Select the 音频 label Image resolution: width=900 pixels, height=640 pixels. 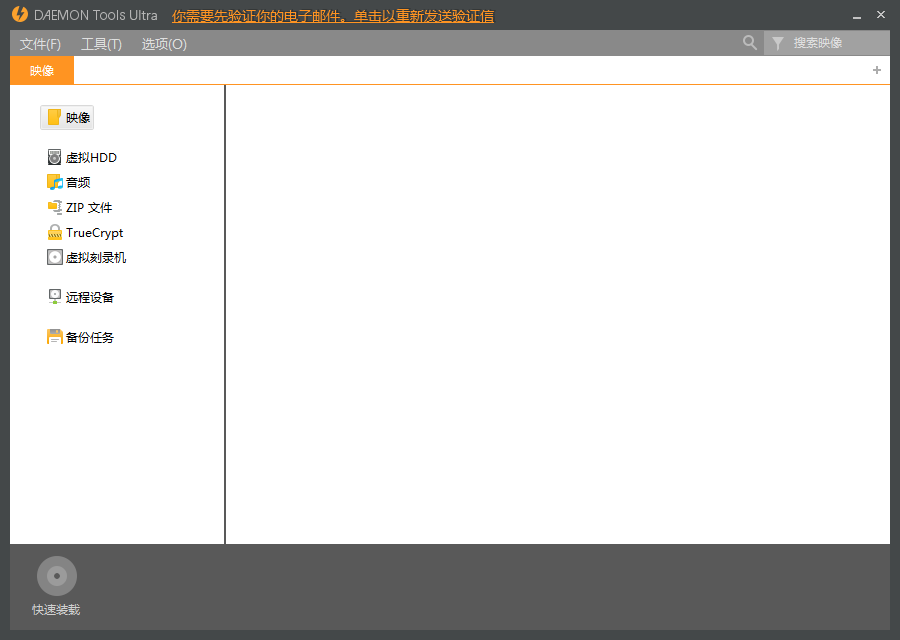tap(78, 183)
